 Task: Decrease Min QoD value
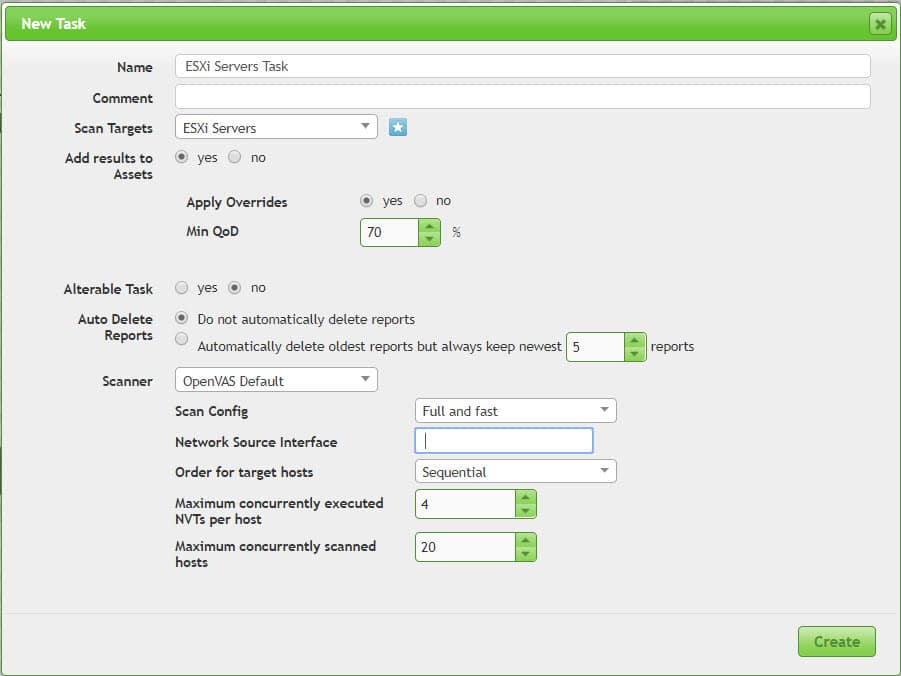point(429,239)
